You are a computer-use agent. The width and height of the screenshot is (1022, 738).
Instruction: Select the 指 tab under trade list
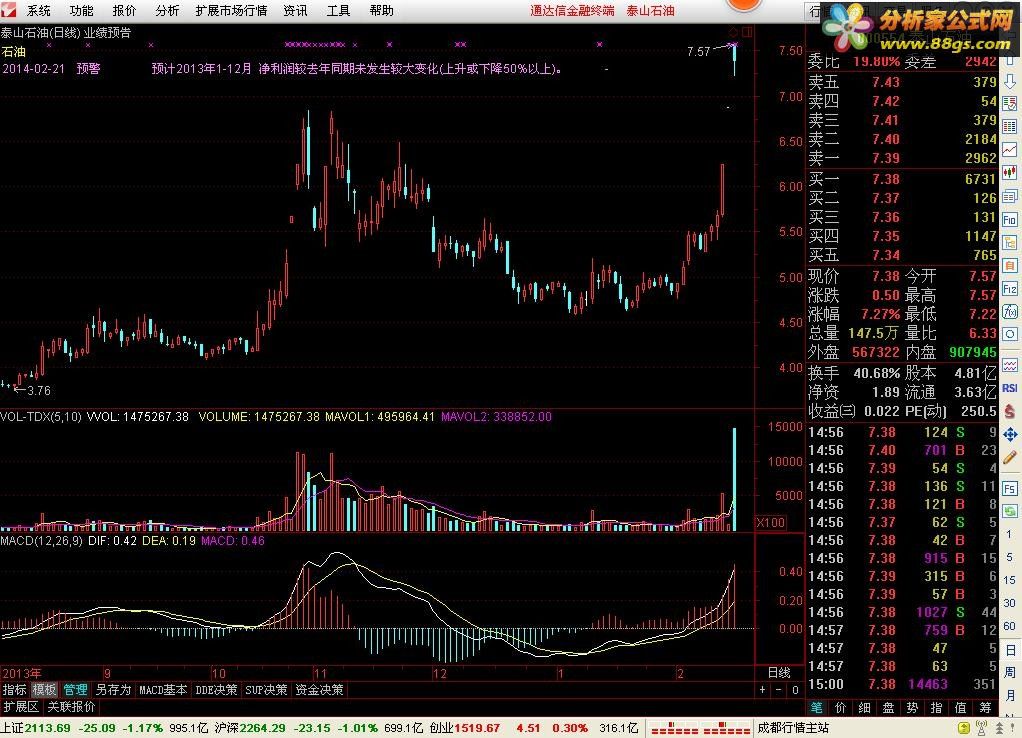coord(936,708)
